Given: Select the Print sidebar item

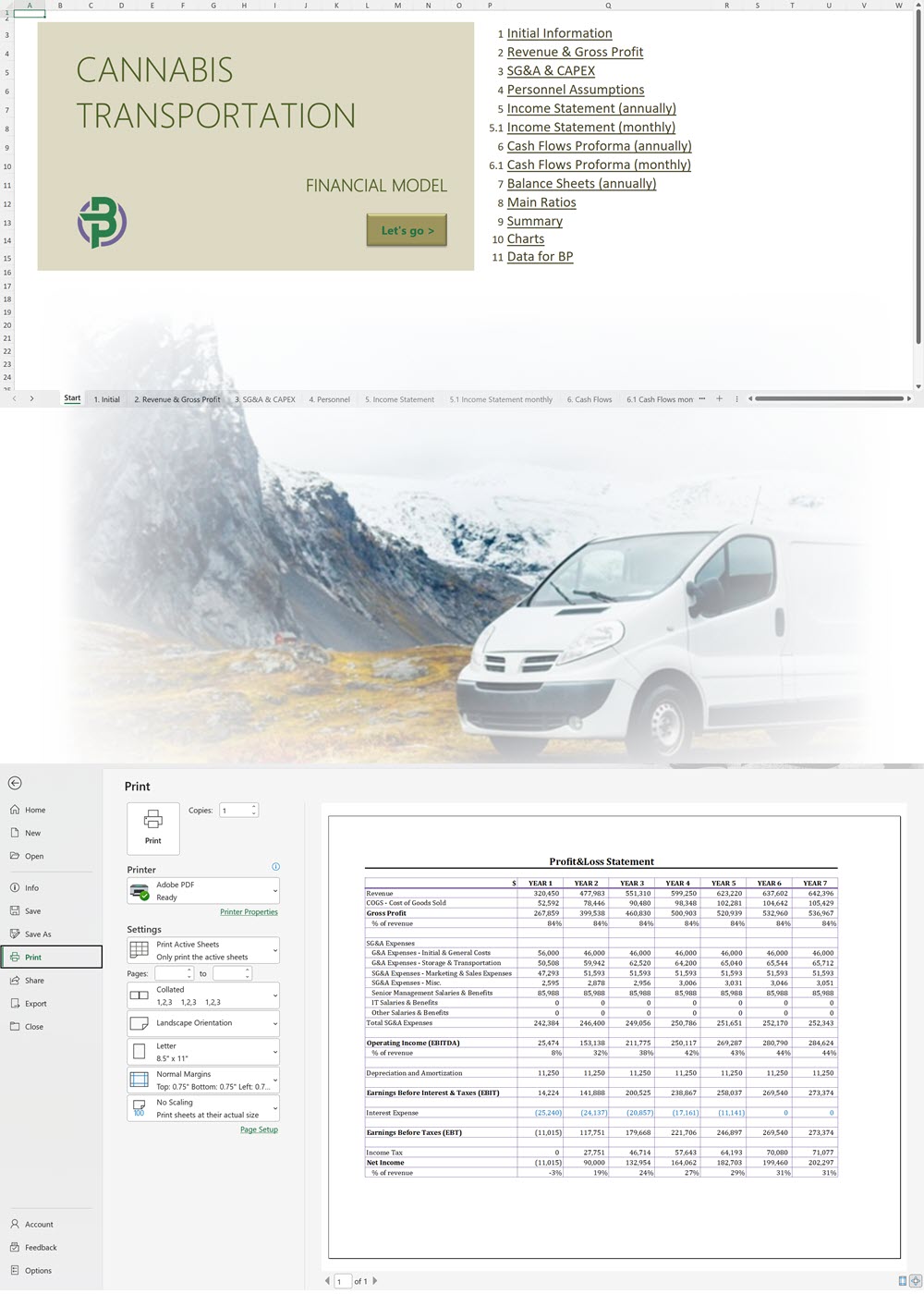Looking at the screenshot, I should point(51,957).
